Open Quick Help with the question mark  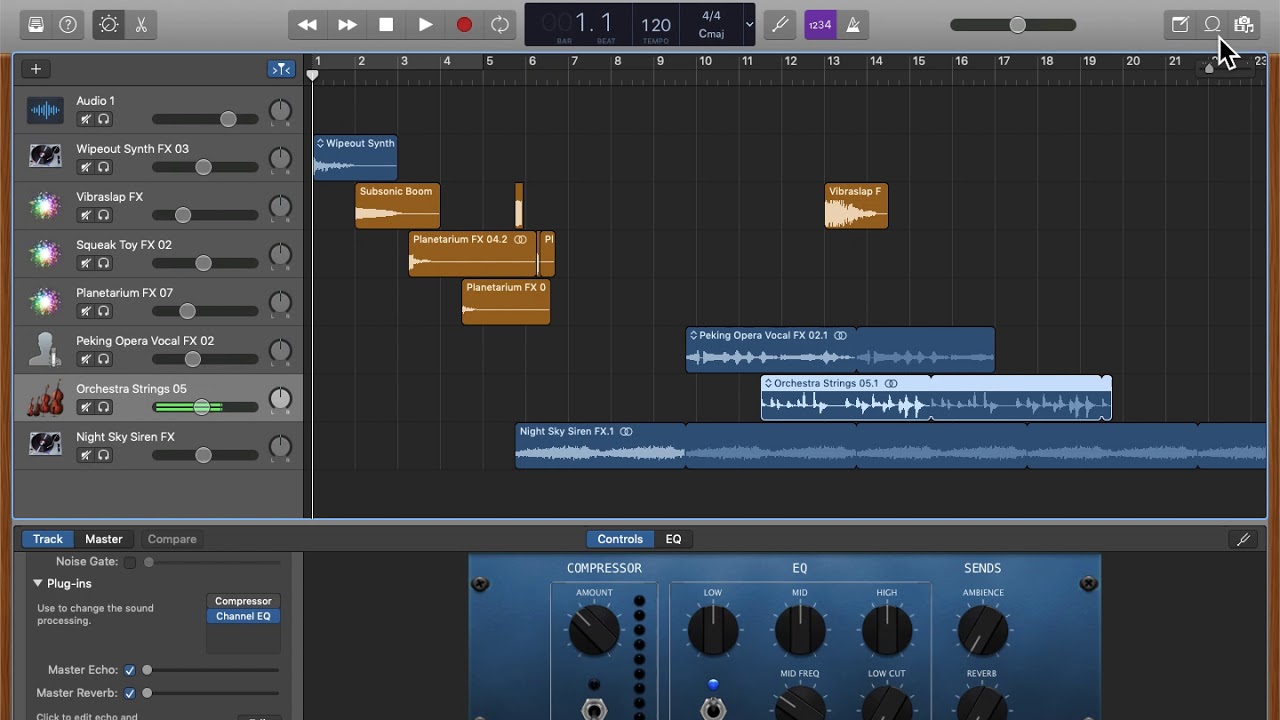[68, 25]
